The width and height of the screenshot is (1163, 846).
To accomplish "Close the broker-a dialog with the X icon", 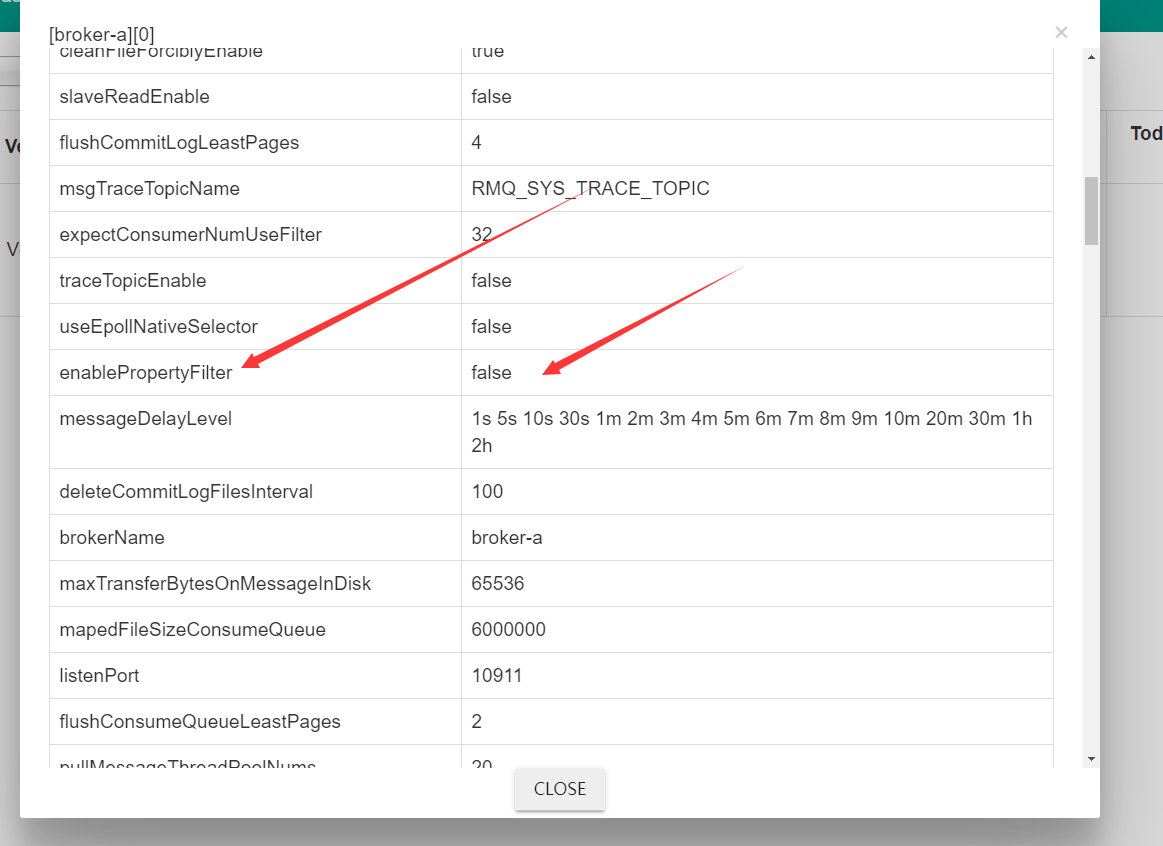I will click(x=1061, y=33).
